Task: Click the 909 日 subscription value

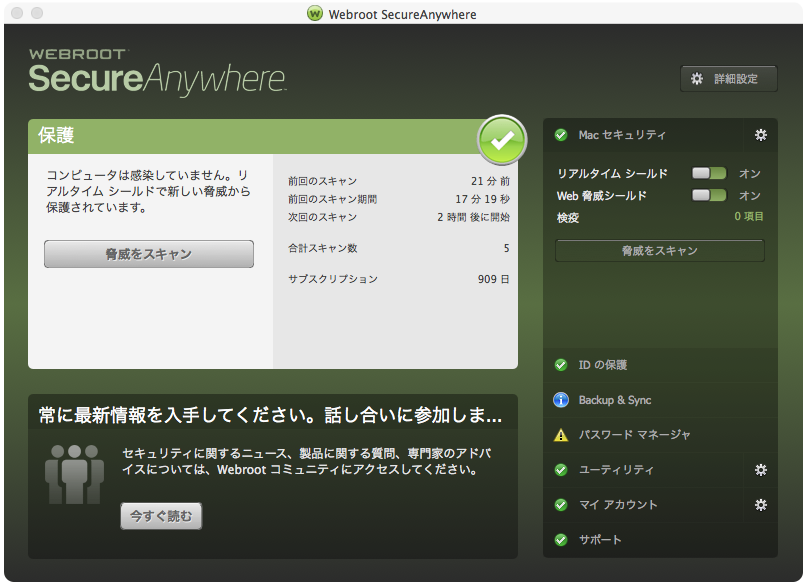Action: pos(493,279)
